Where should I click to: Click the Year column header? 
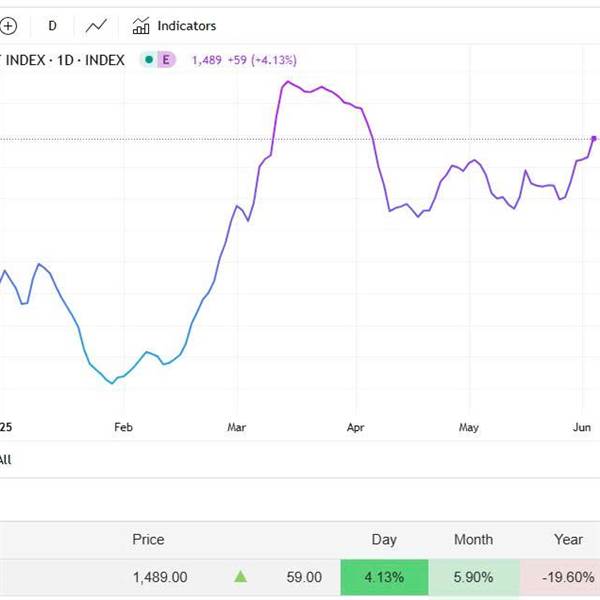[568, 539]
